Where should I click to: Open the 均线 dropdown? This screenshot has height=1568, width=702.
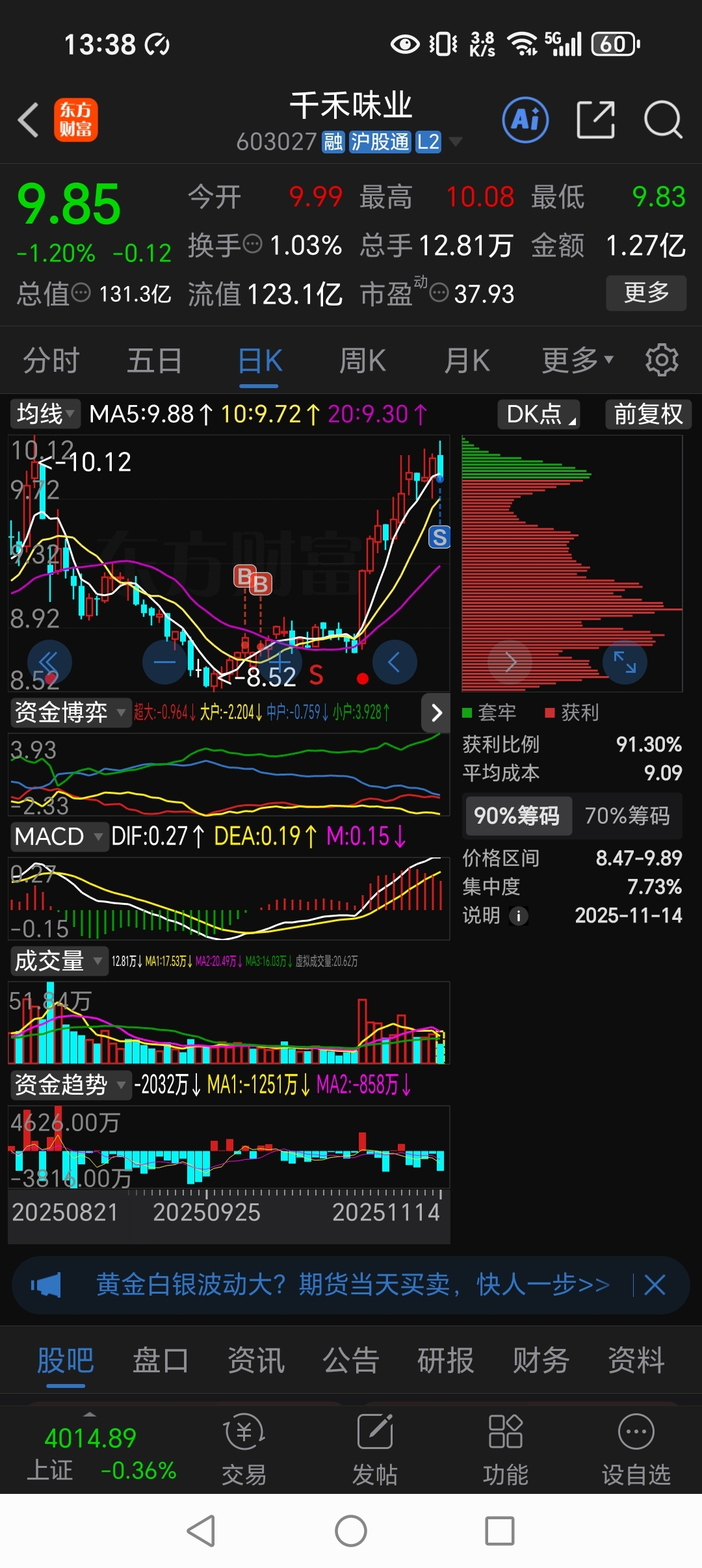click(x=45, y=414)
